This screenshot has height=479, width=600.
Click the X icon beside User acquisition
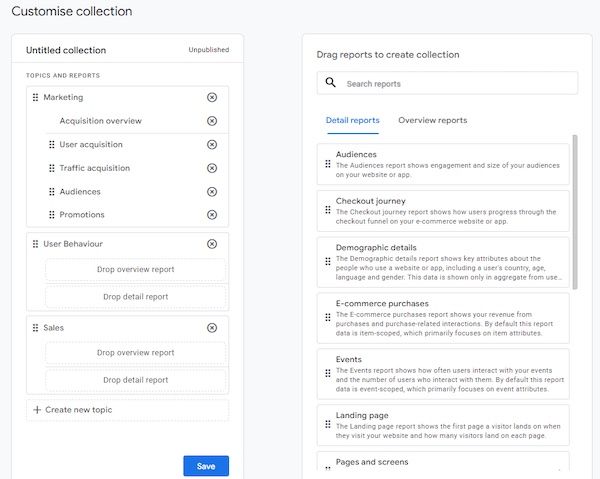[211, 145]
